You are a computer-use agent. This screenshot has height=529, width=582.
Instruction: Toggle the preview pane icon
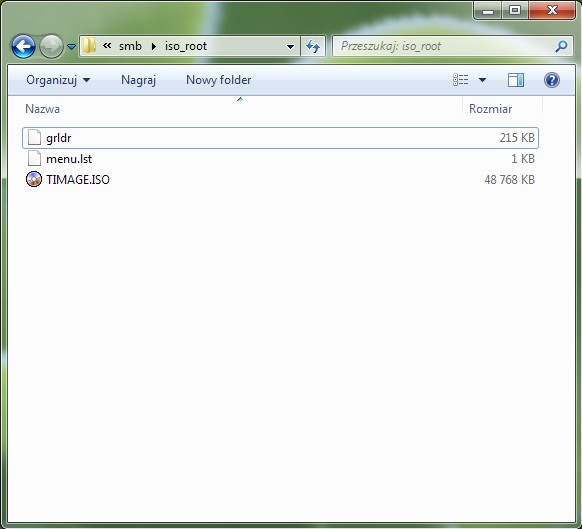pos(516,80)
